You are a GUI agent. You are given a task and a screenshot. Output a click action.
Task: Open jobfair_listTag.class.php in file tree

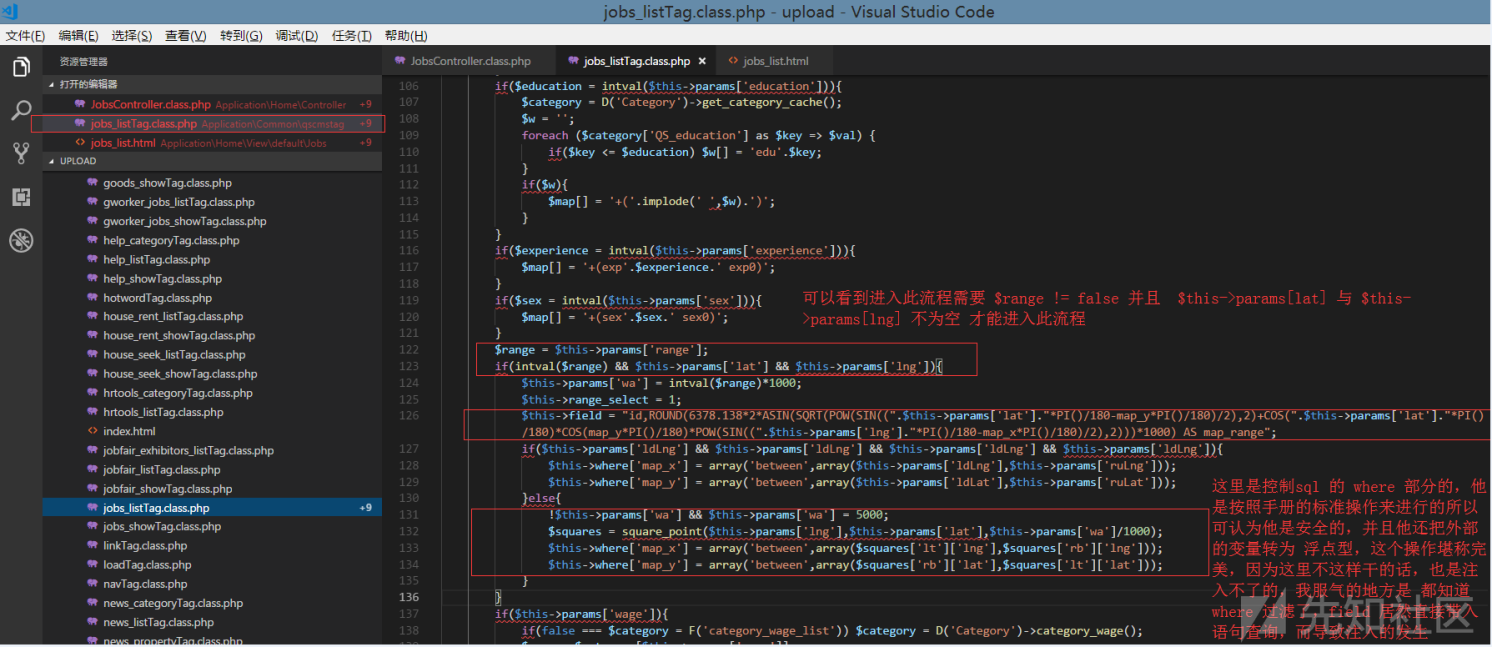pyautogui.click(x=161, y=469)
